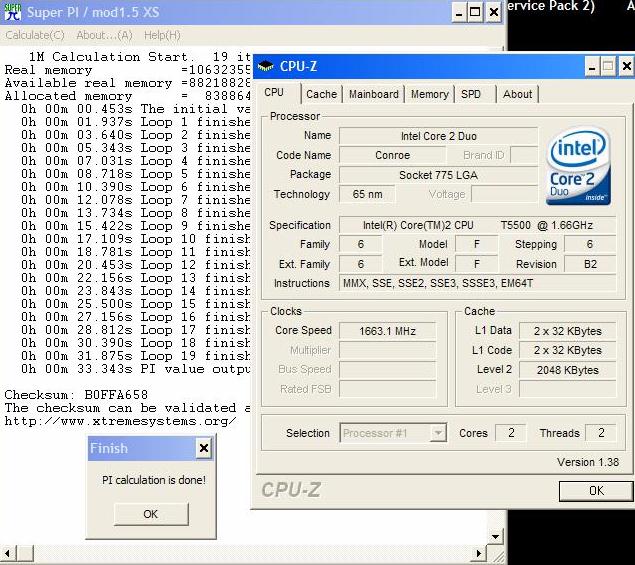Click the Name field showing Intel Core 2 Duo
The width and height of the screenshot is (635, 565).
[x=439, y=136]
